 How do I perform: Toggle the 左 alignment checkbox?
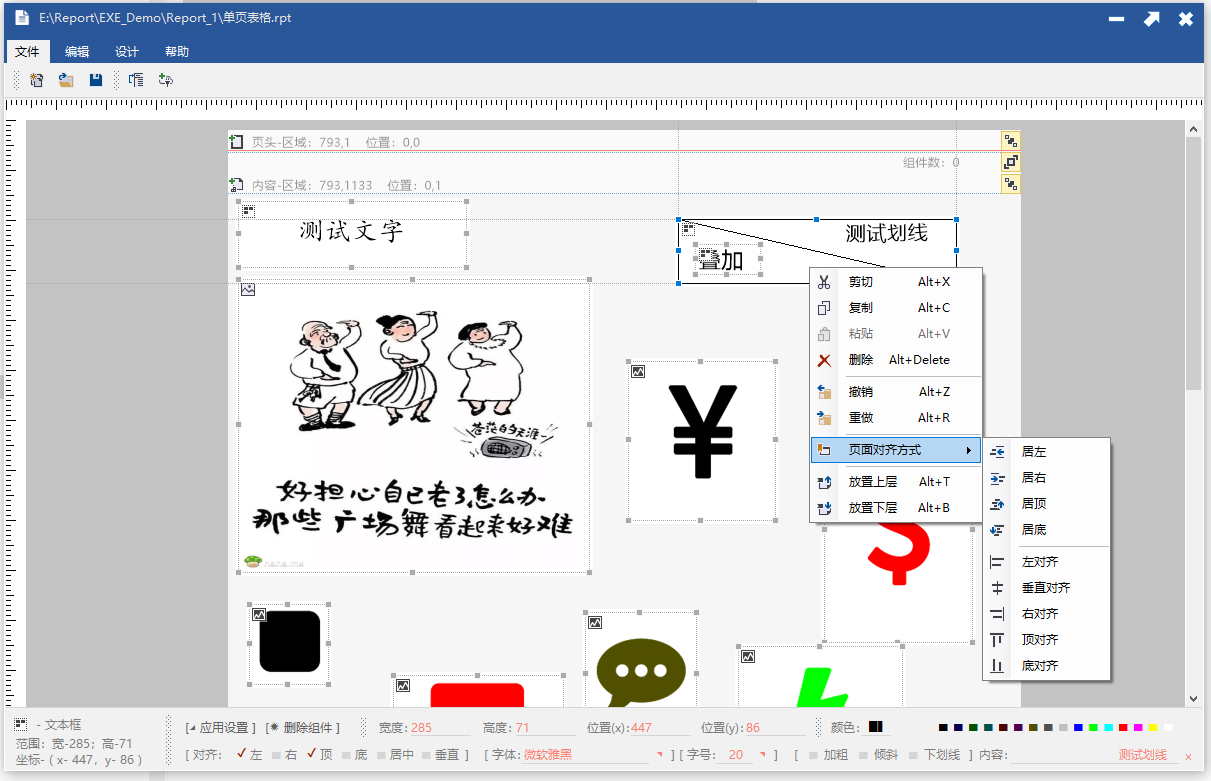(x=242, y=754)
